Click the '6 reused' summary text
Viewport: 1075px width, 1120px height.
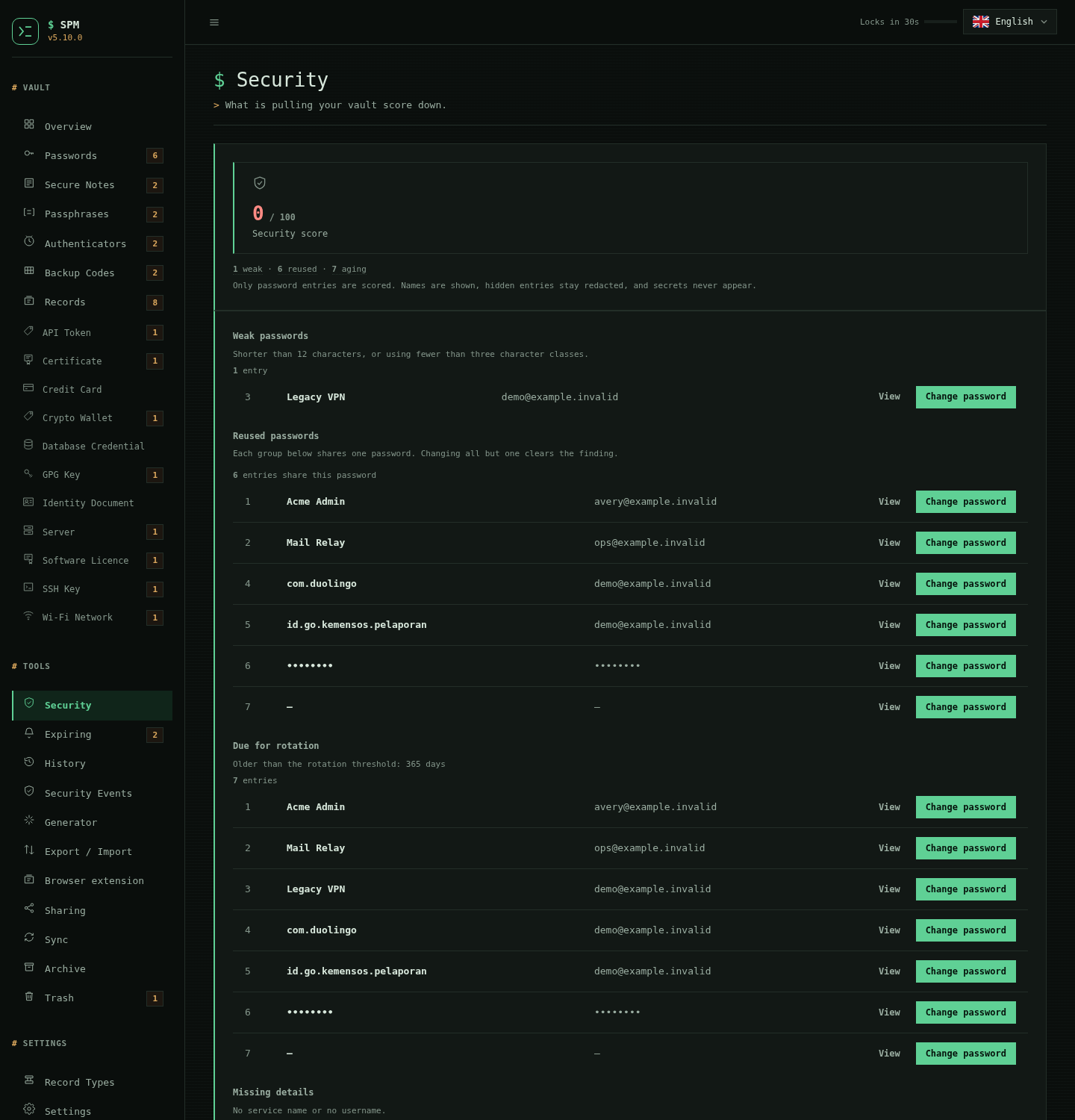(x=297, y=269)
